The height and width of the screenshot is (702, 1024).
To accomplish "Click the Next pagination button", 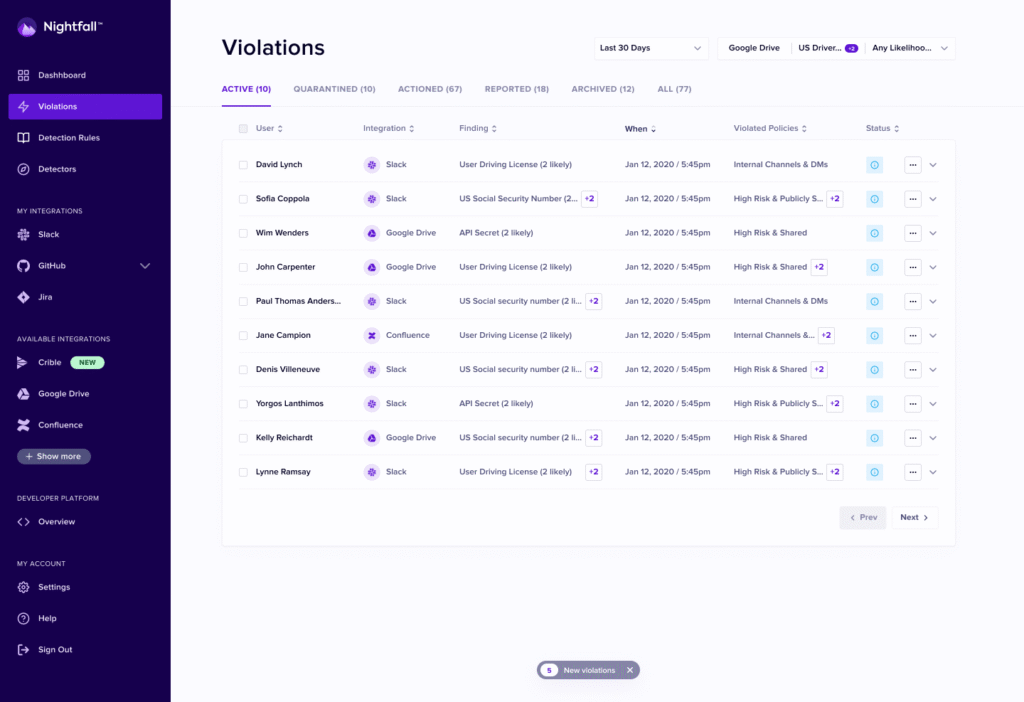I will click(x=914, y=518).
